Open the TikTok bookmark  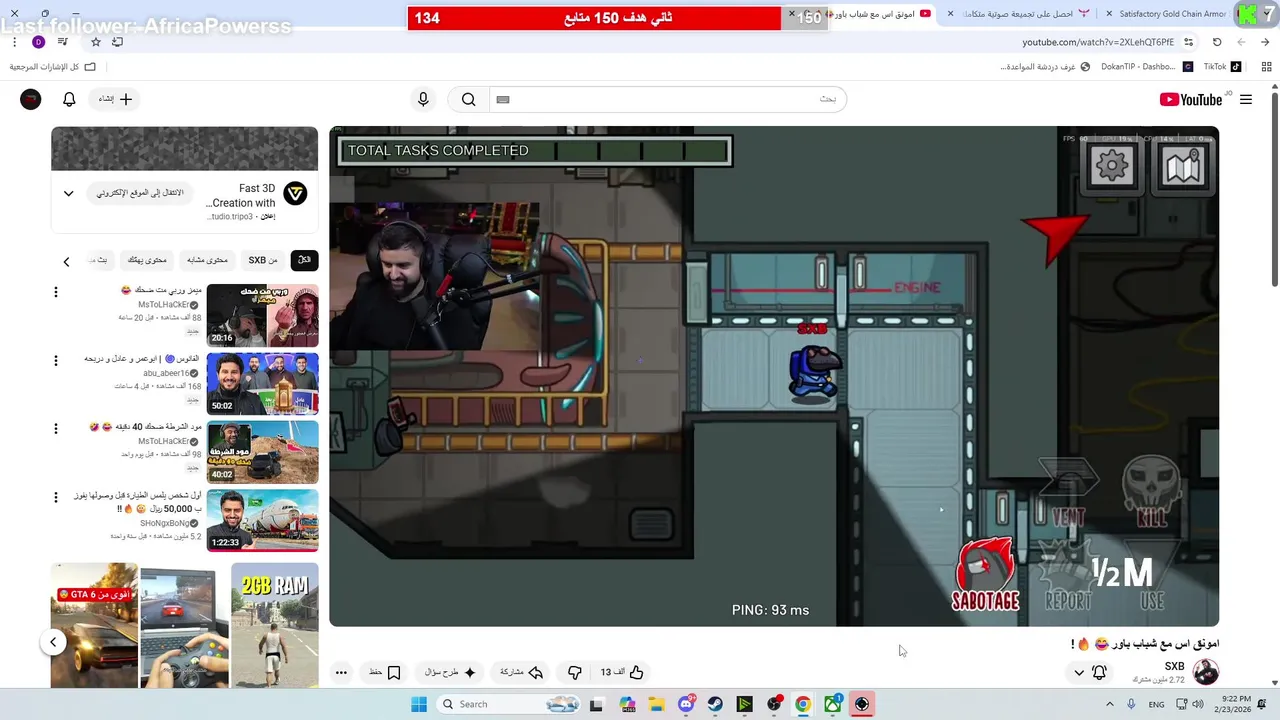tap(1222, 67)
